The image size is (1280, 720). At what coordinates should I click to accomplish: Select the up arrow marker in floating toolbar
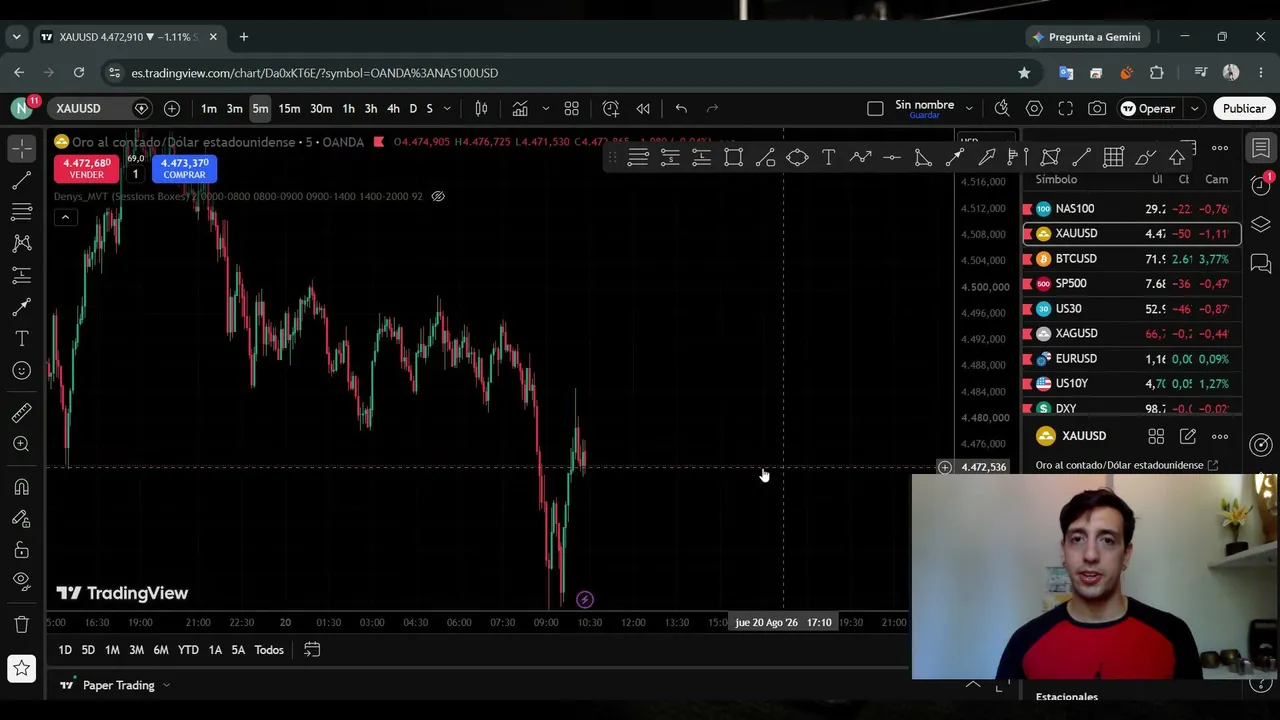pos(1177,157)
